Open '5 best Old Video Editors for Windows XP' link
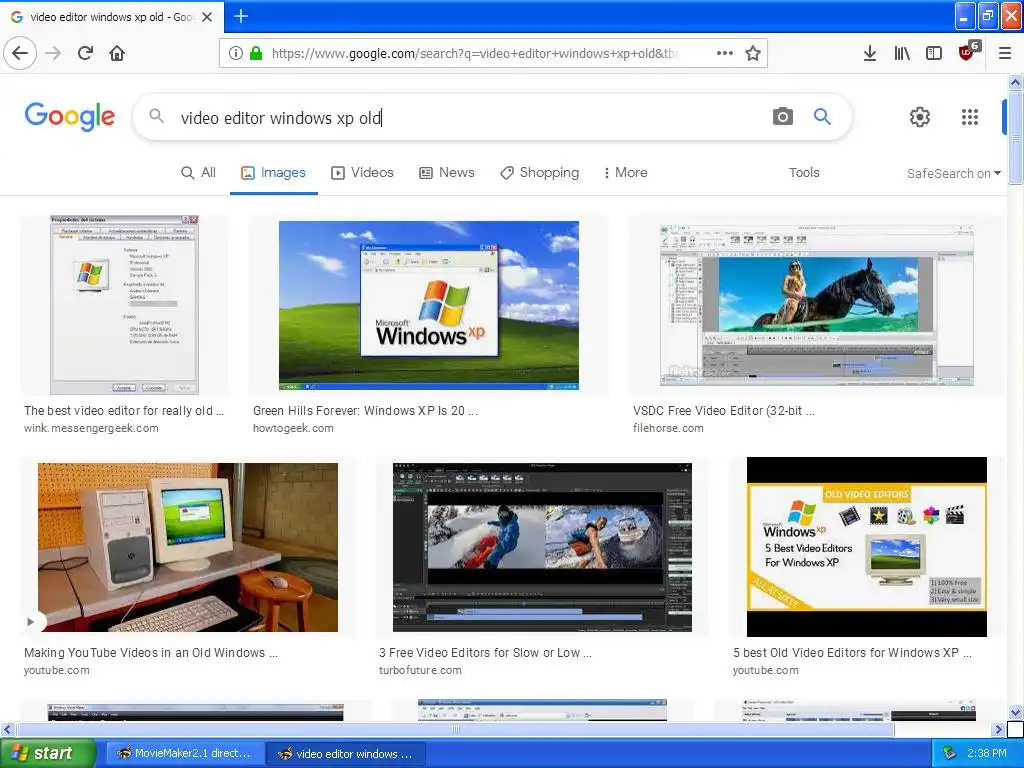 click(852, 652)
